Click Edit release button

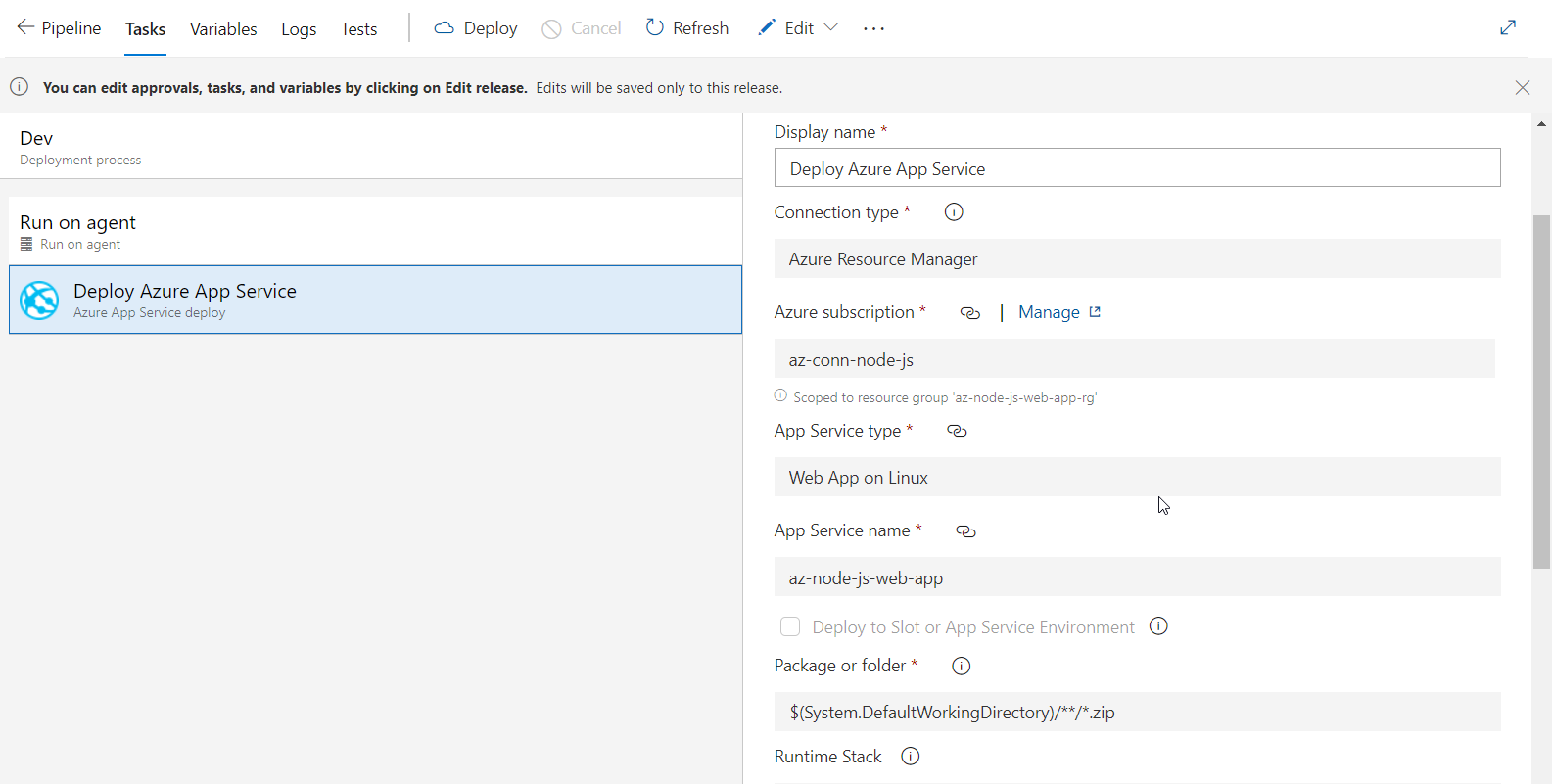point(786,28)
